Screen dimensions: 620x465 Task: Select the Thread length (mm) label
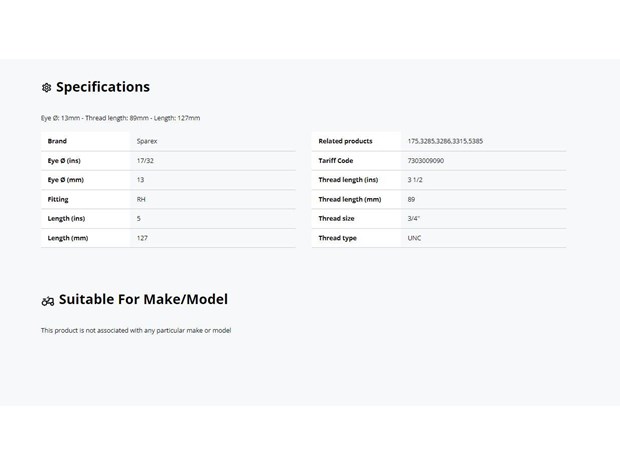(350, 199)
